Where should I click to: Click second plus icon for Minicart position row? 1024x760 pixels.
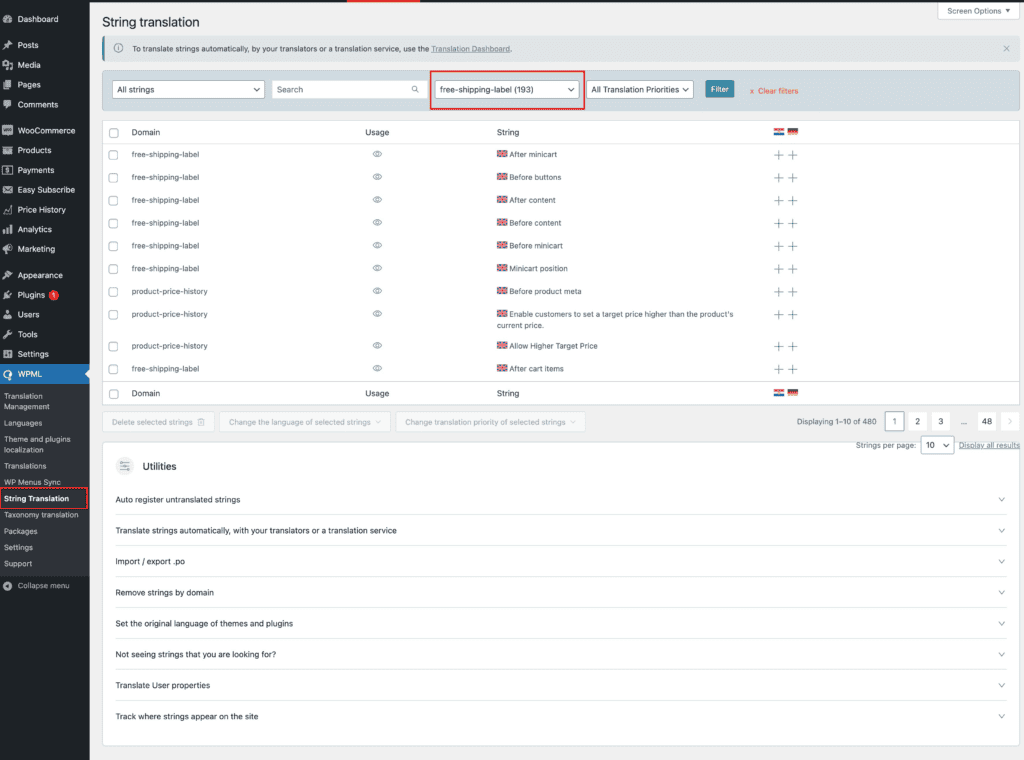tap(792, 269)
